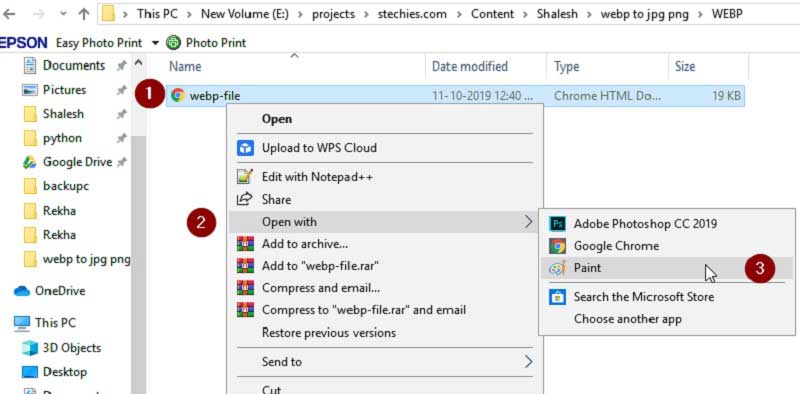Open the recent locations dropdown arrow
Viewport: 800px width, 394px height.
pyautogui.click(x=63, y=14)
